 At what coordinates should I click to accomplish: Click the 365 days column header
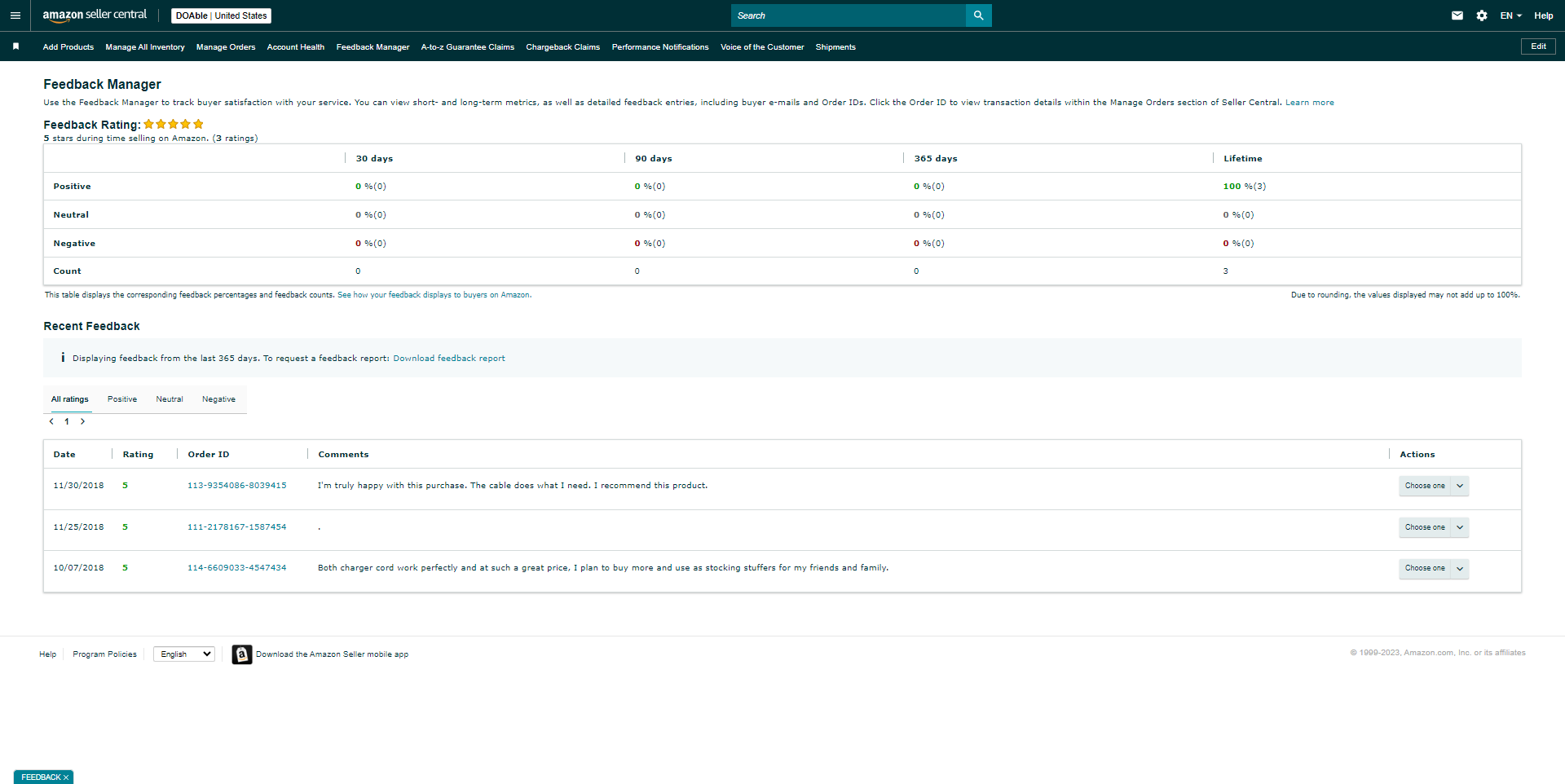click(x=936, y=159)
